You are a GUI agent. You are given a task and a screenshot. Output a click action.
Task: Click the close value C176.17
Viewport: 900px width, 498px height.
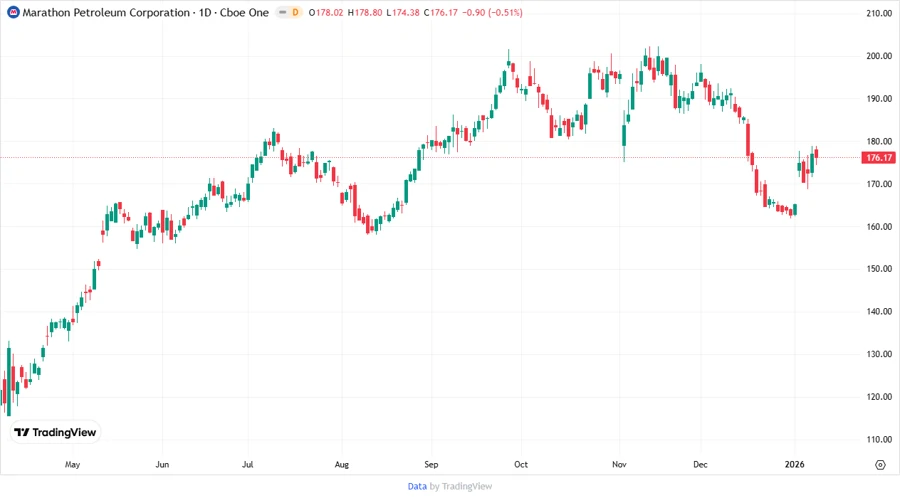point(441,12)
